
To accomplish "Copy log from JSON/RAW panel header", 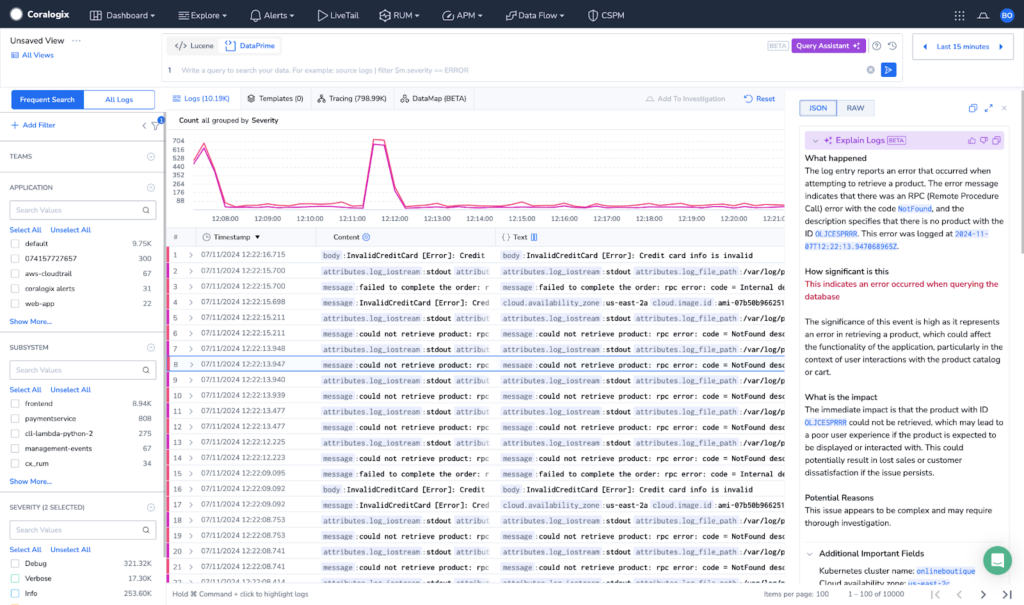I will tap(972, 108).
